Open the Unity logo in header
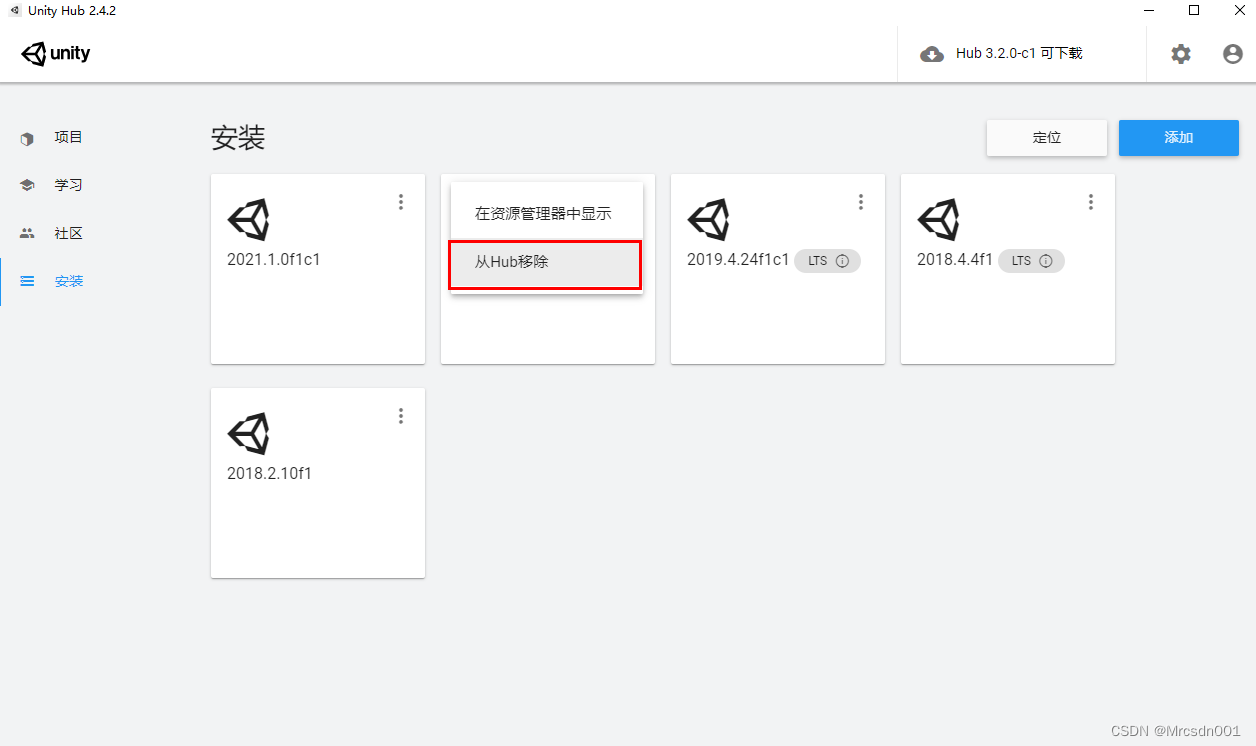Viewport: 1256px width, 746px height. [56, 54]
